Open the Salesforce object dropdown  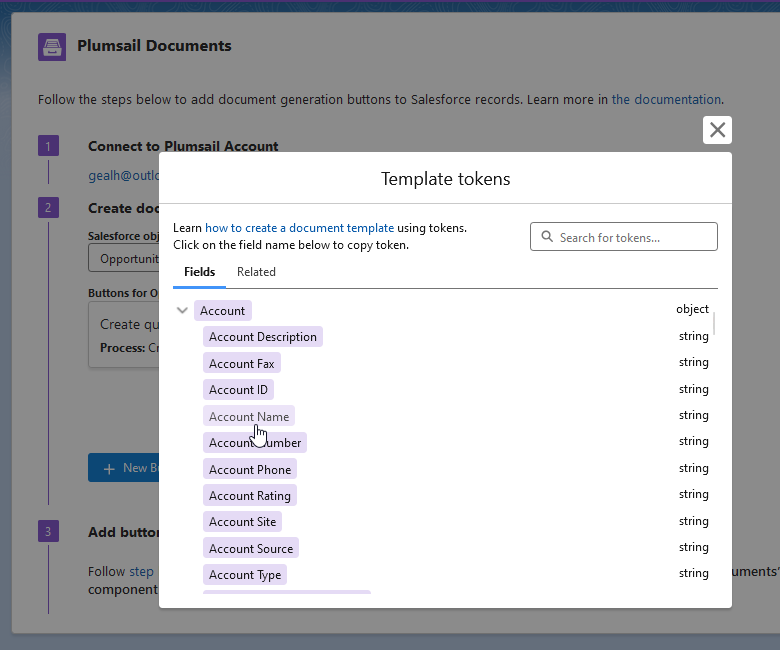click(124, 259)
